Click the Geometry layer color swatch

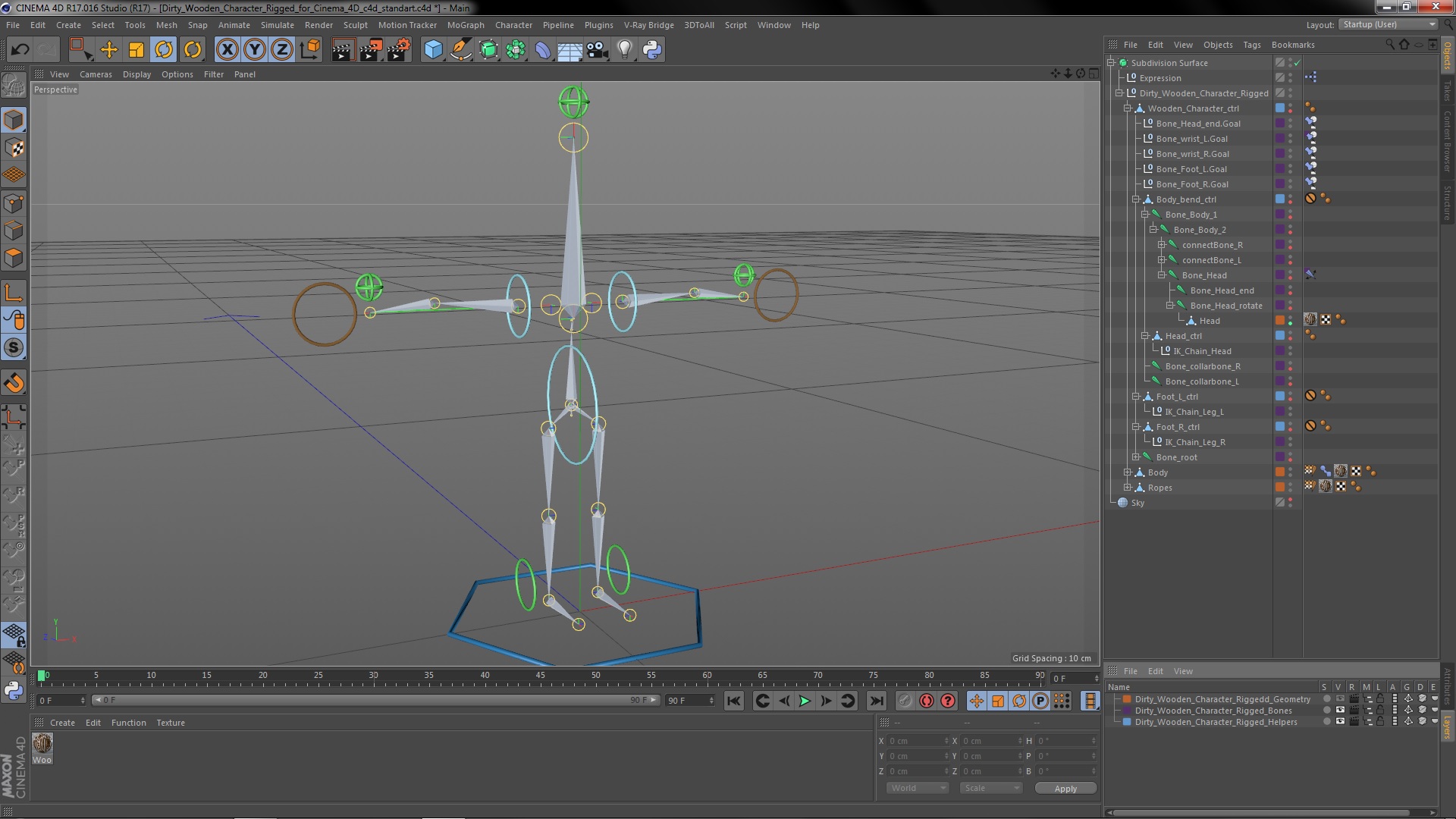tap(1127, 699)
